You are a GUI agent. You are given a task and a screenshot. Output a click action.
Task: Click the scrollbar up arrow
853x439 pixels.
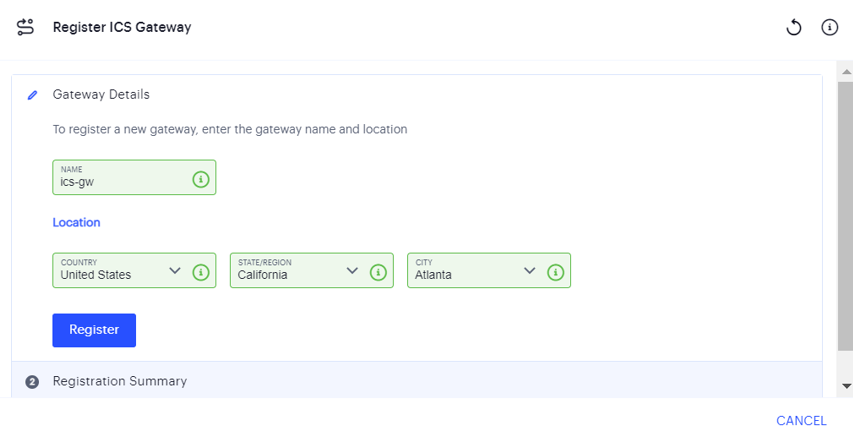[846, 71]
